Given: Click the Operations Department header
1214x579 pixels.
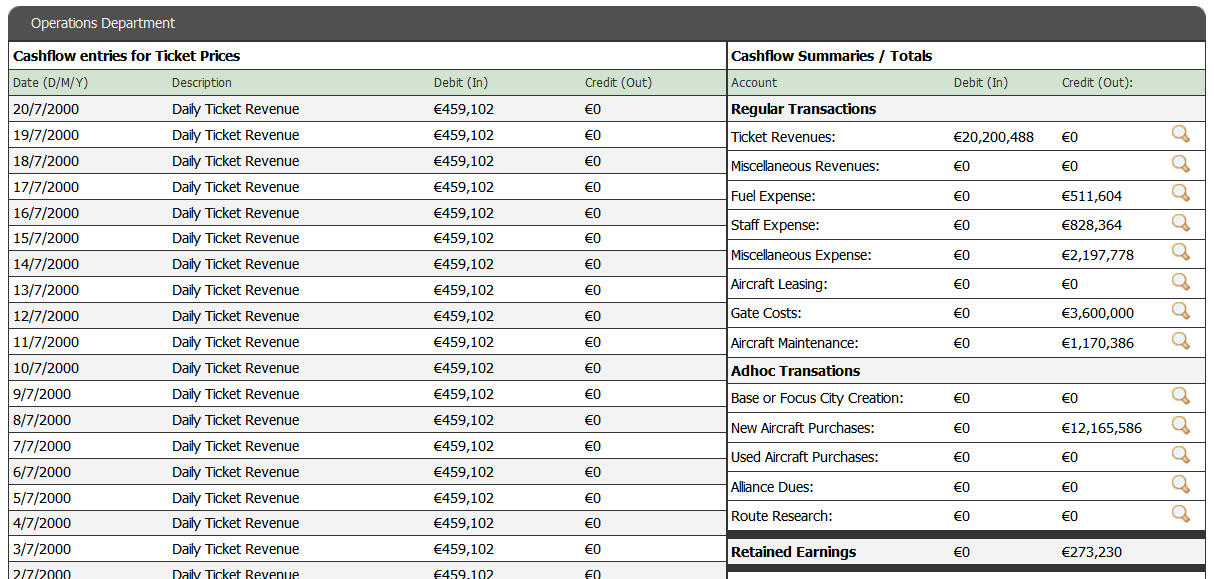Looking at the screenshot, I should click(x=103, y=23).
